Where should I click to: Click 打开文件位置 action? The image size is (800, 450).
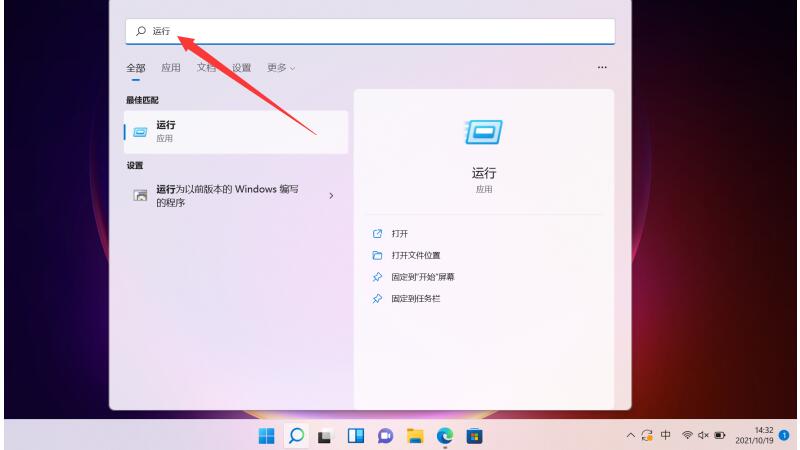pyautogui.click(x=416, y=255)
